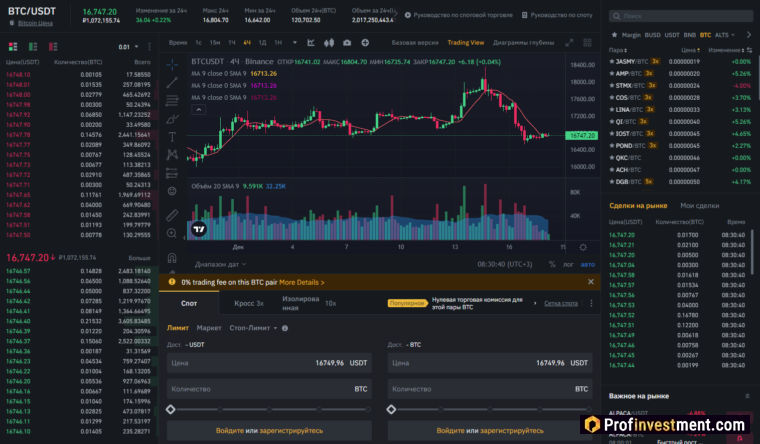Open the chart patterns tool

(172, 155)
